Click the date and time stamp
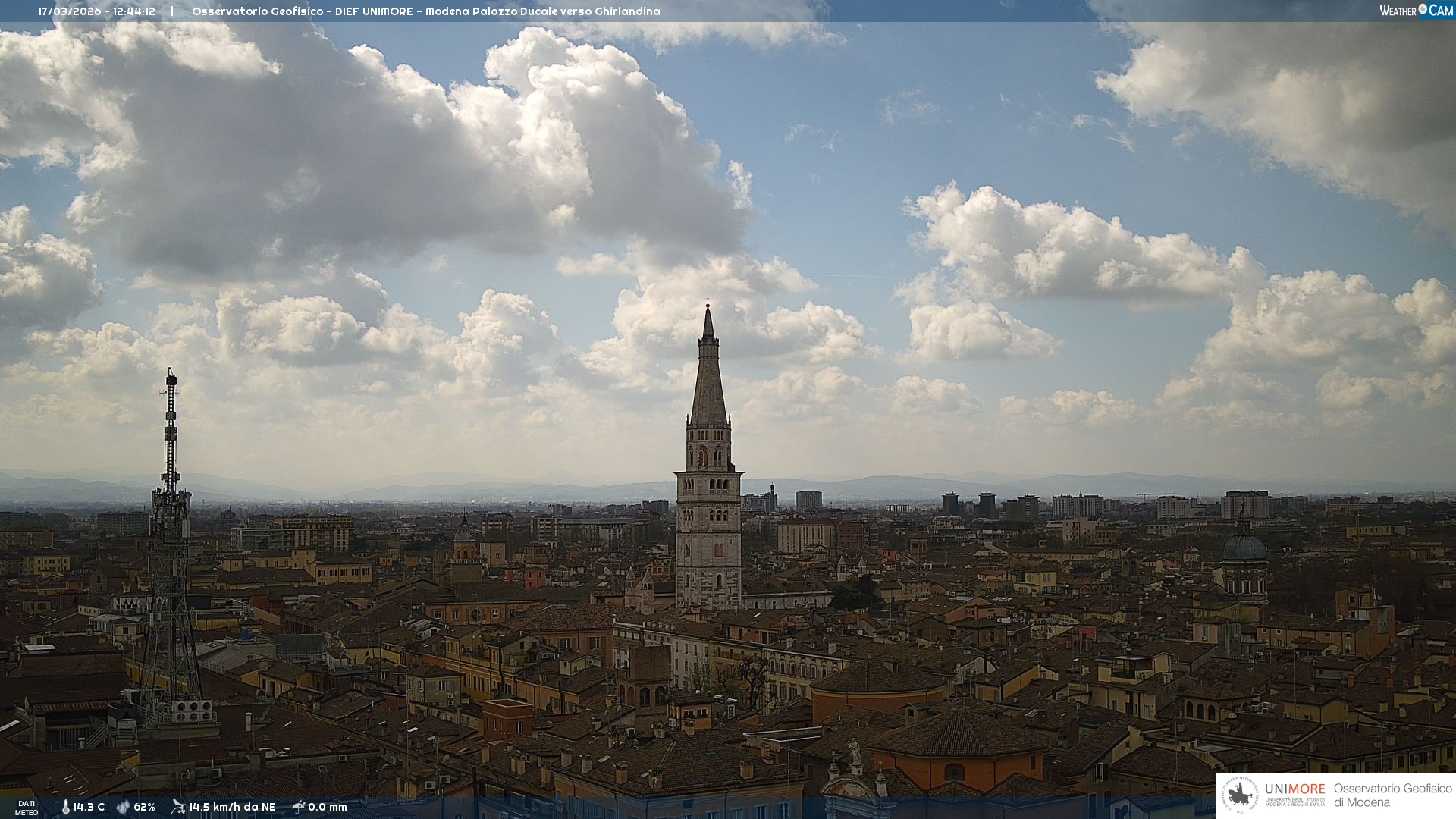Image resolution: width=1456 pixels, height=819 pixels. point(96,11)
